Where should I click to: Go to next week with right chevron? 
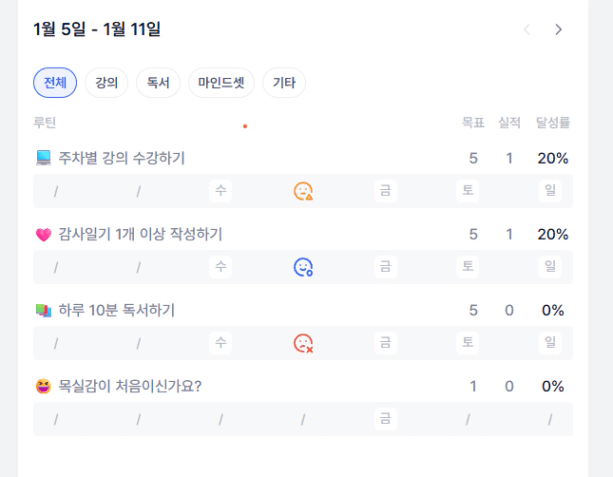tap(558, 30)
